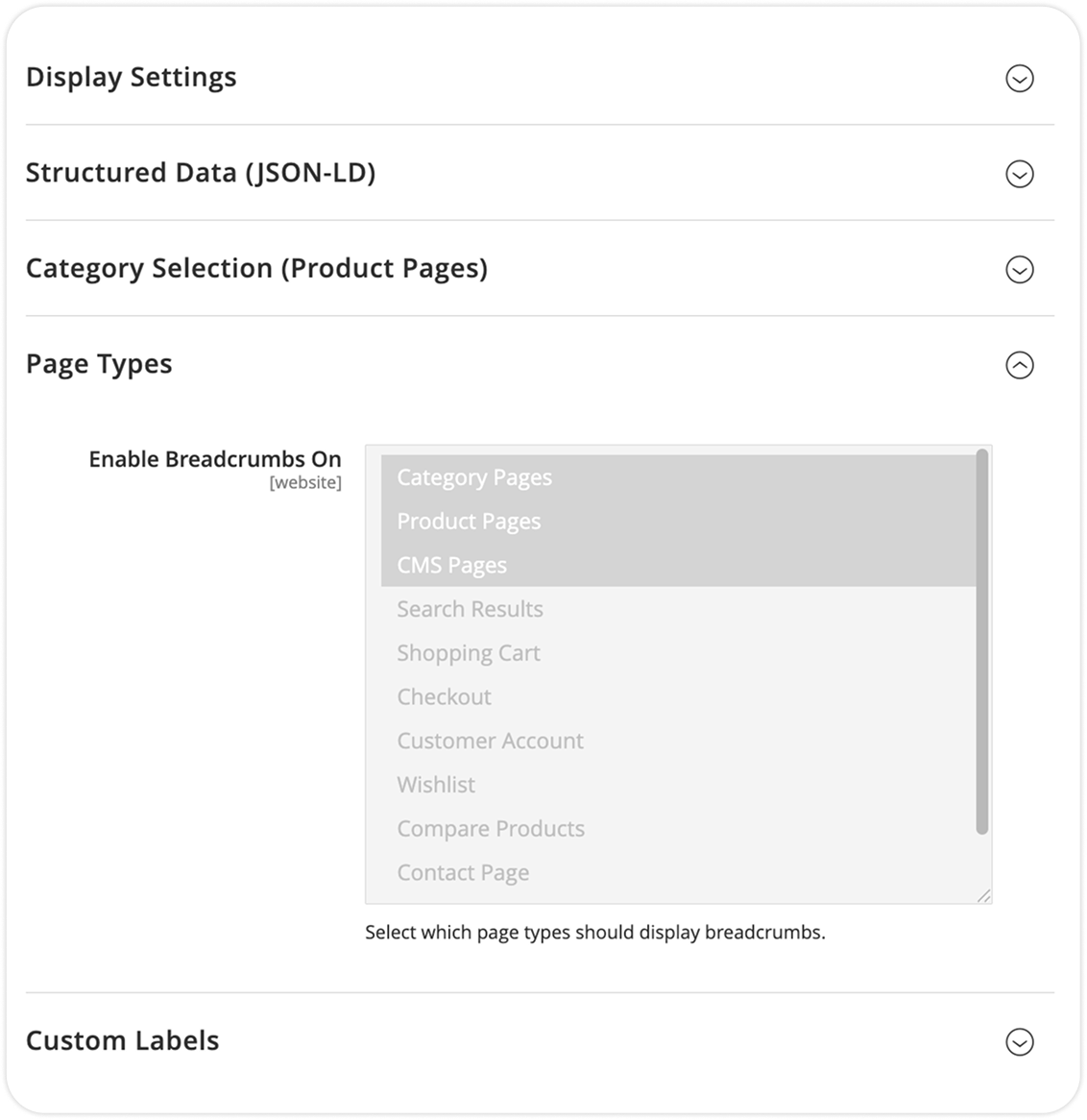Select Search Results page type

click(470, 609)
